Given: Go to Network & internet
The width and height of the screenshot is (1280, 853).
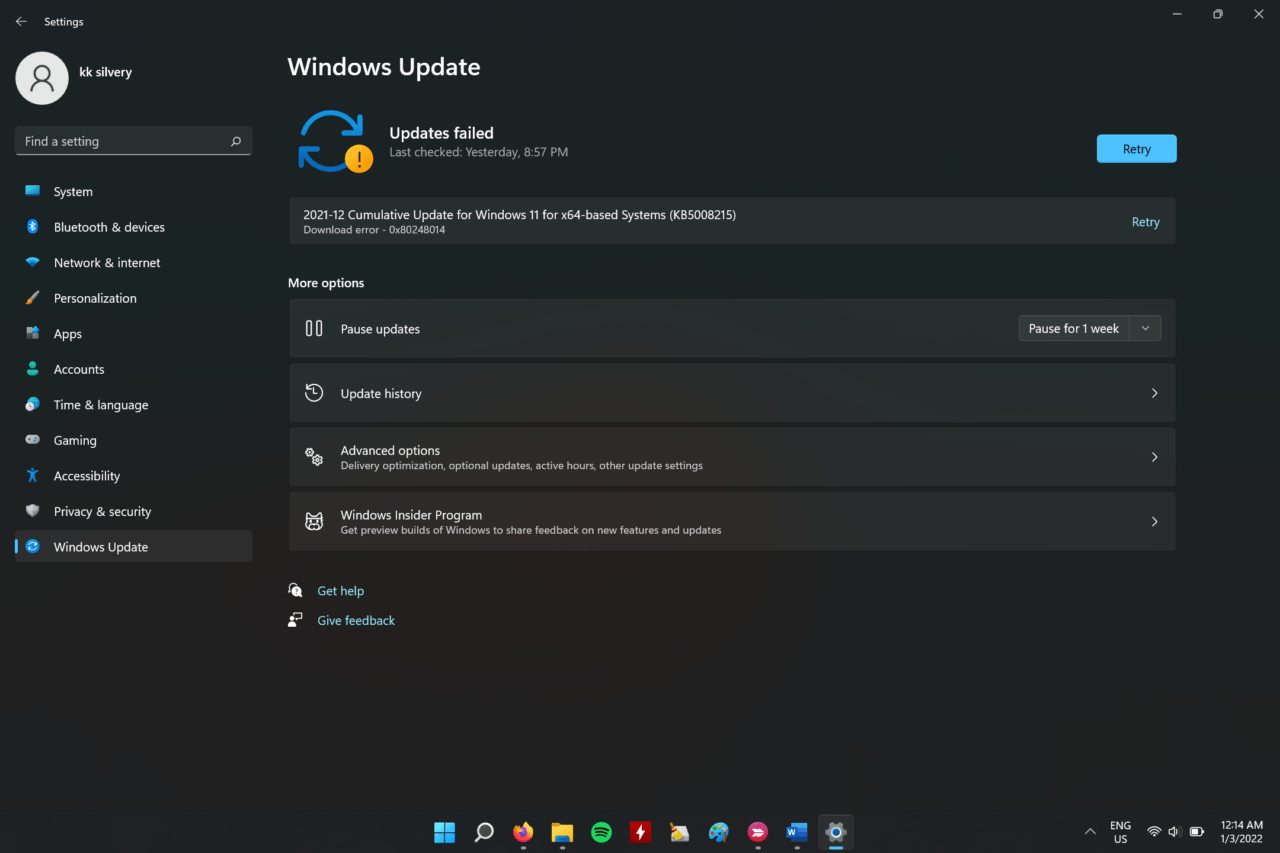Looking at the screenshot, I should pyautogui.click(x=133, y=263).
